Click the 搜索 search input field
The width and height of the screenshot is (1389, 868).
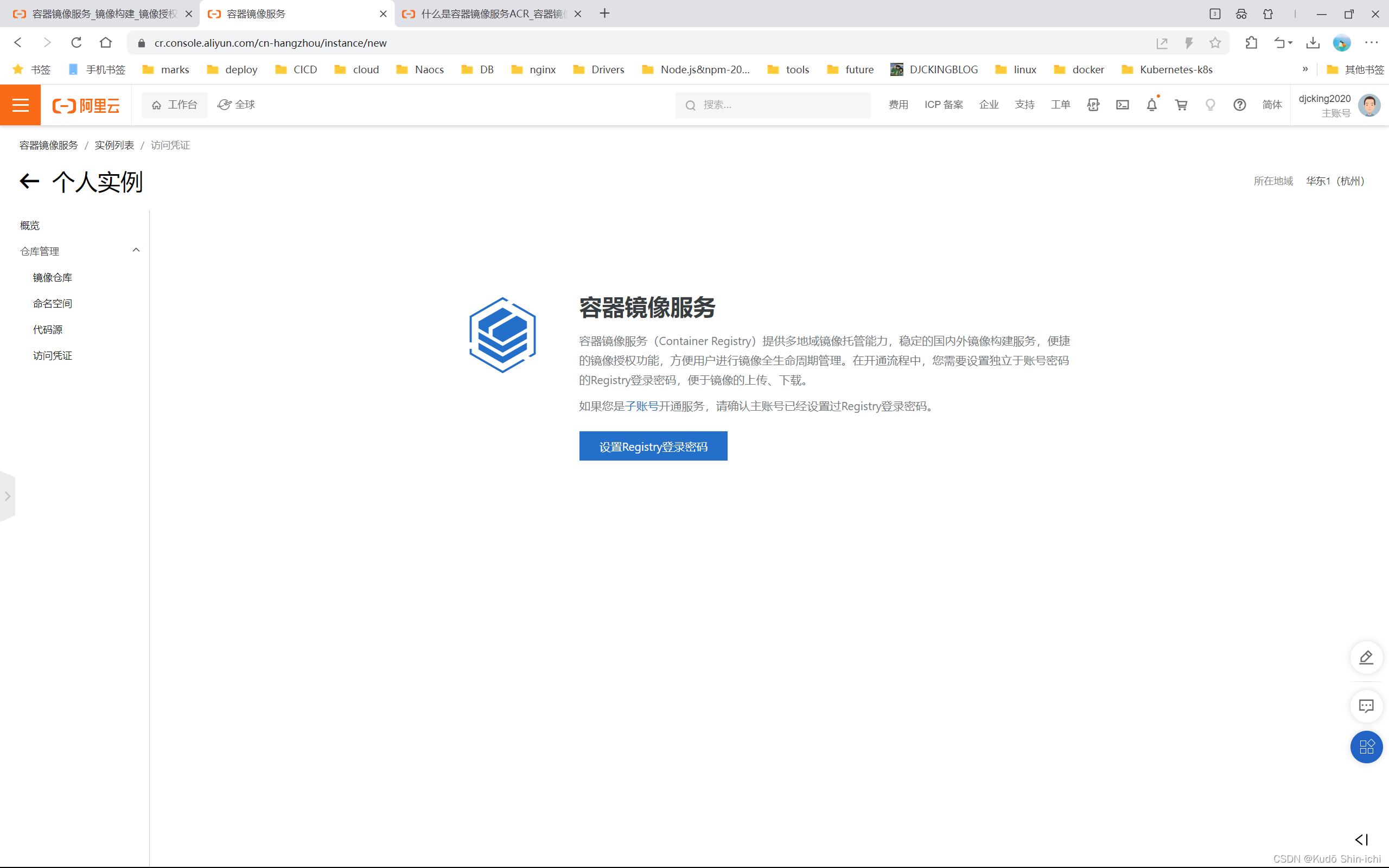pos(781,105)
